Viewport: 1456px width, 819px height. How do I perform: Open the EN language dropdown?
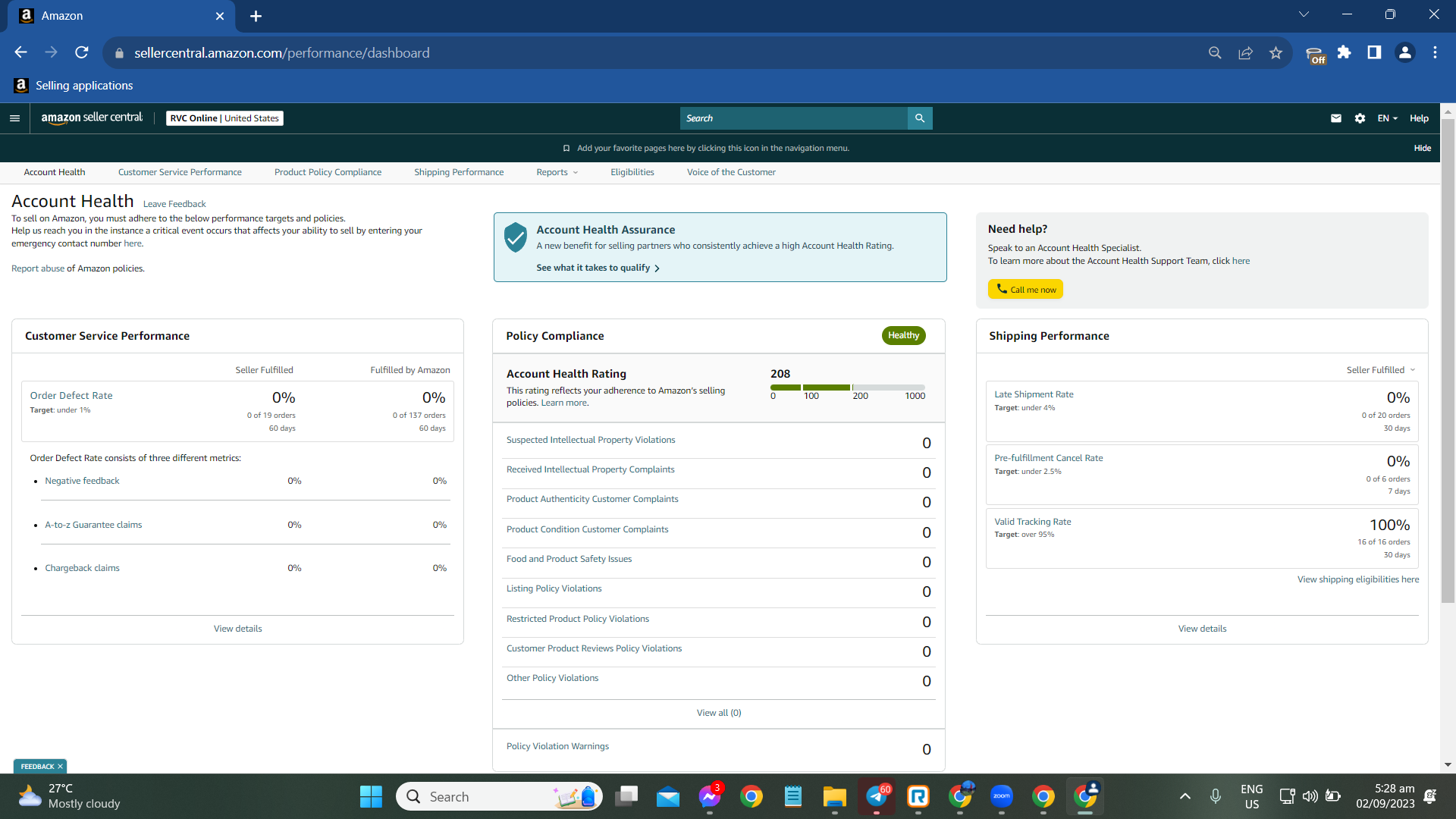1387,118
